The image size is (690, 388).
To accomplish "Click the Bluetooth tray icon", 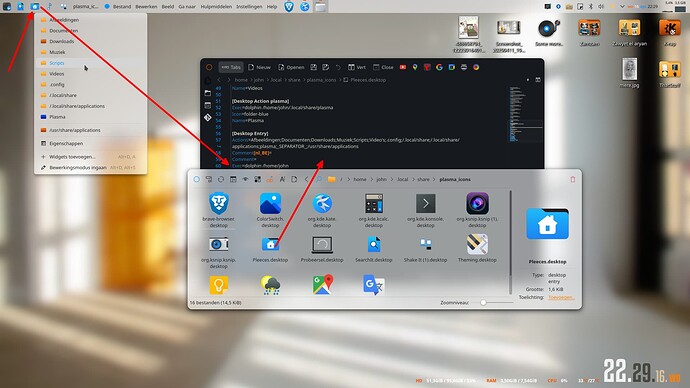I will click(591, 6).
